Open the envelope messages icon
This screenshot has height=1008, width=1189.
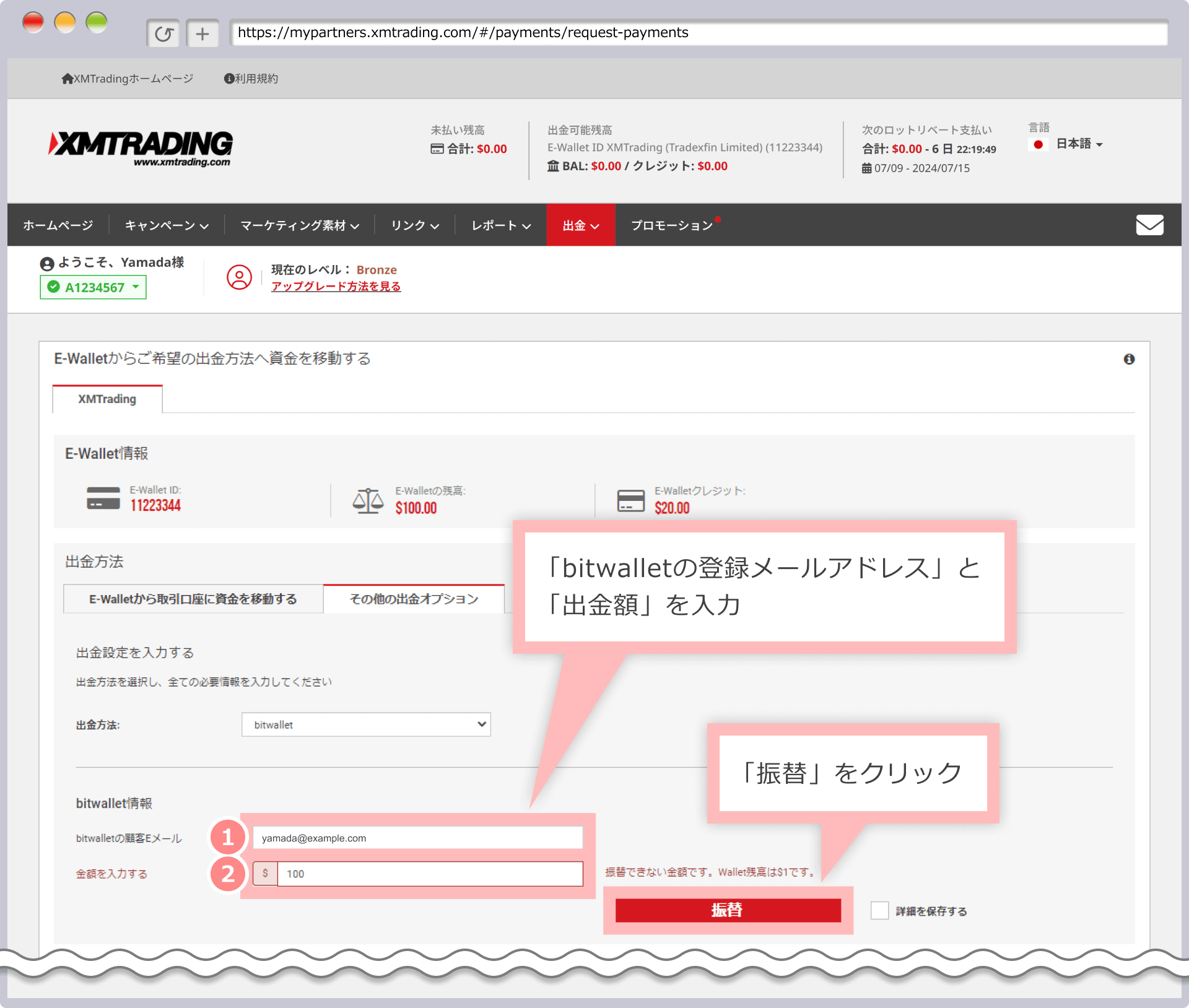coord(1149,225)
